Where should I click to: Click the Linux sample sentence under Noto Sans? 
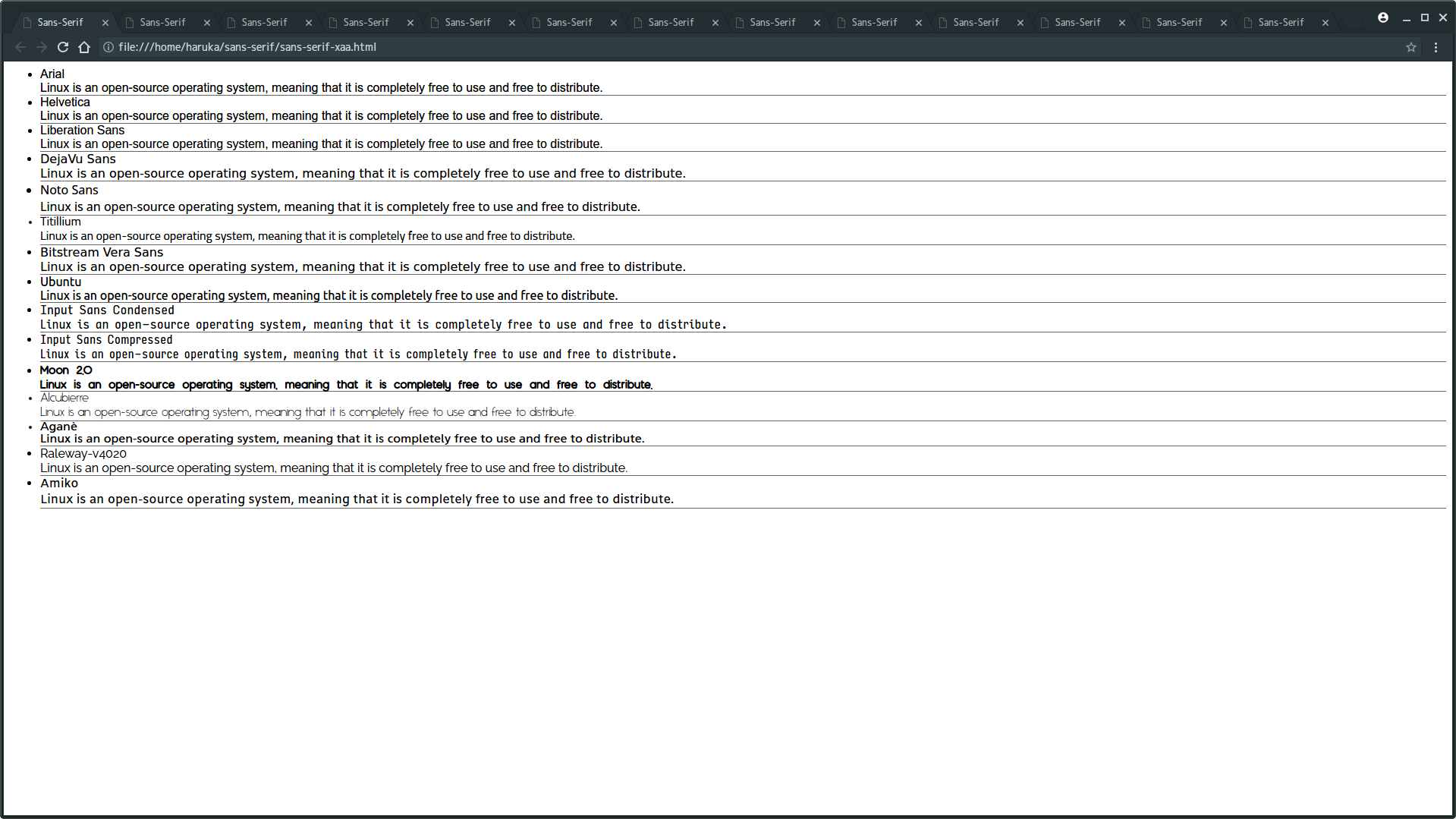click(340, 206)
